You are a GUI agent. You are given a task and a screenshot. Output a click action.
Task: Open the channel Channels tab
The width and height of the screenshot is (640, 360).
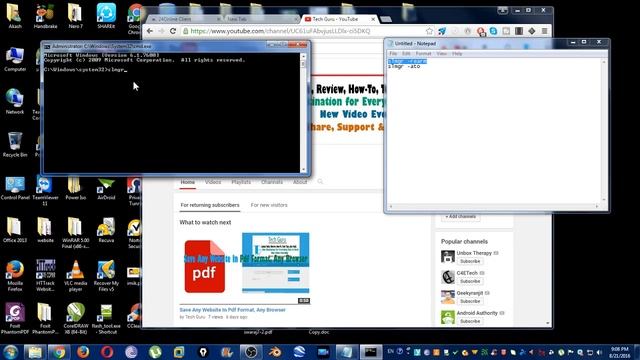(x=272, y=182)
